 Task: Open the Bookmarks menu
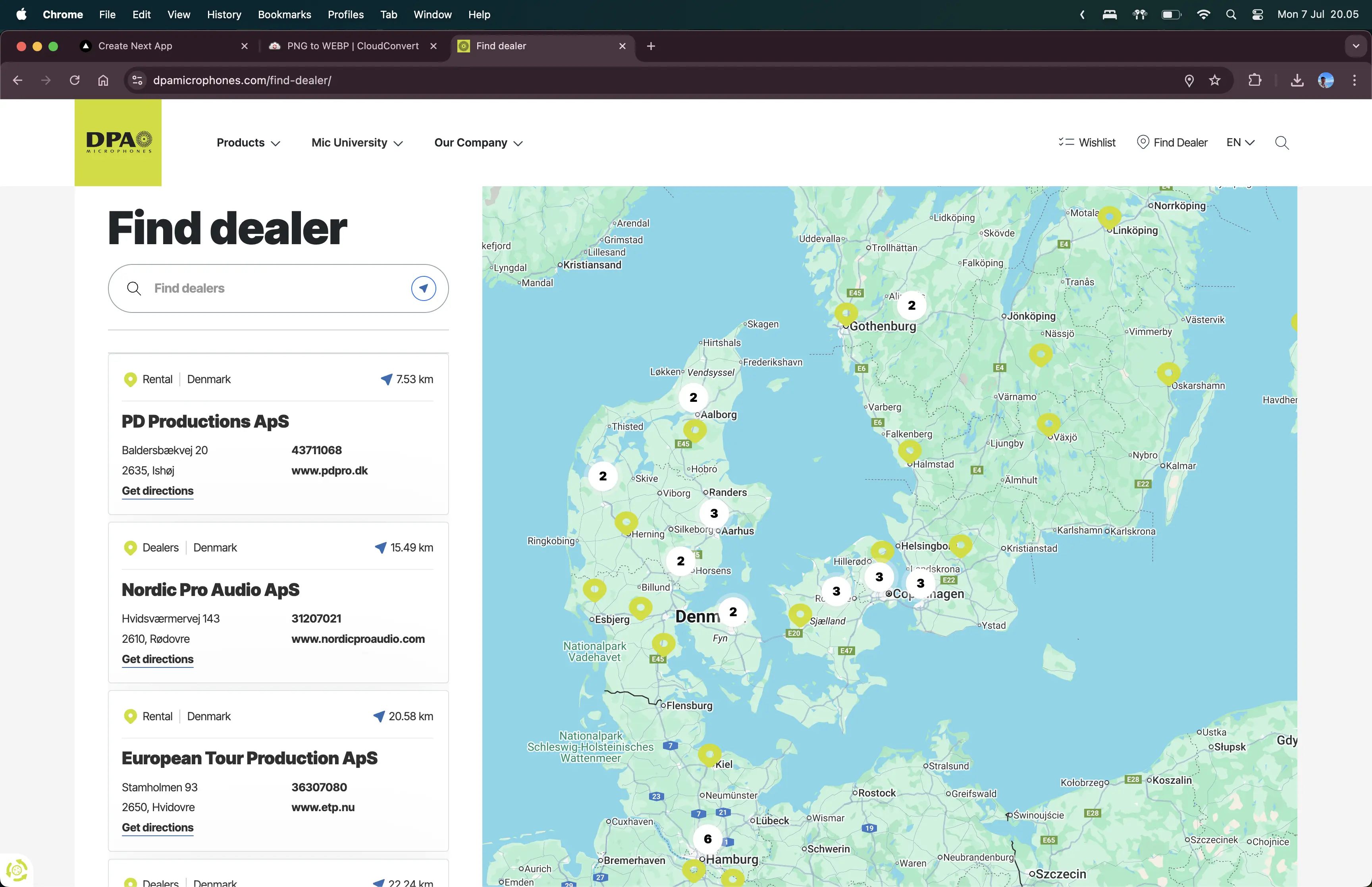click(x=284, y=14)
